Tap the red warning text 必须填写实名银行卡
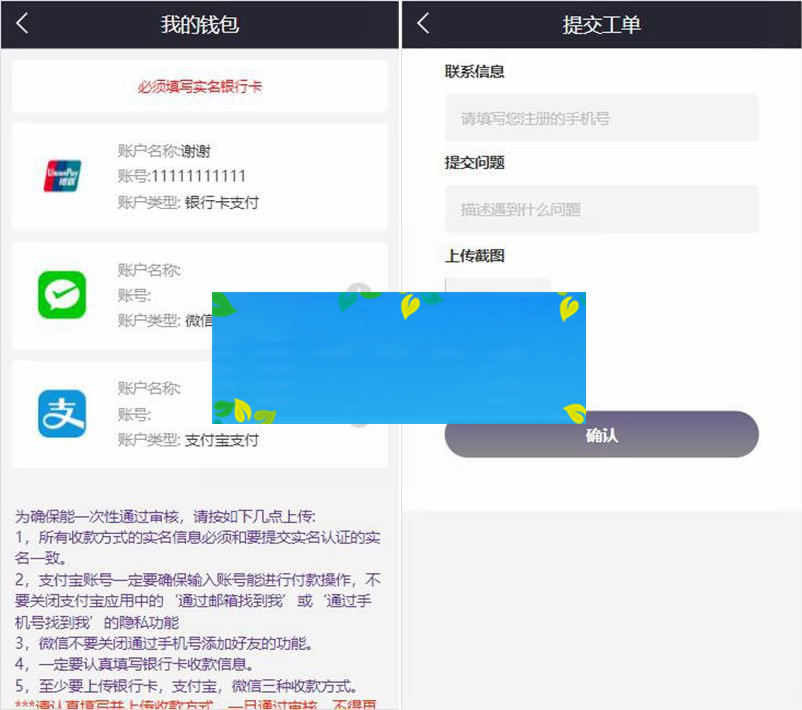 (198, 85)
